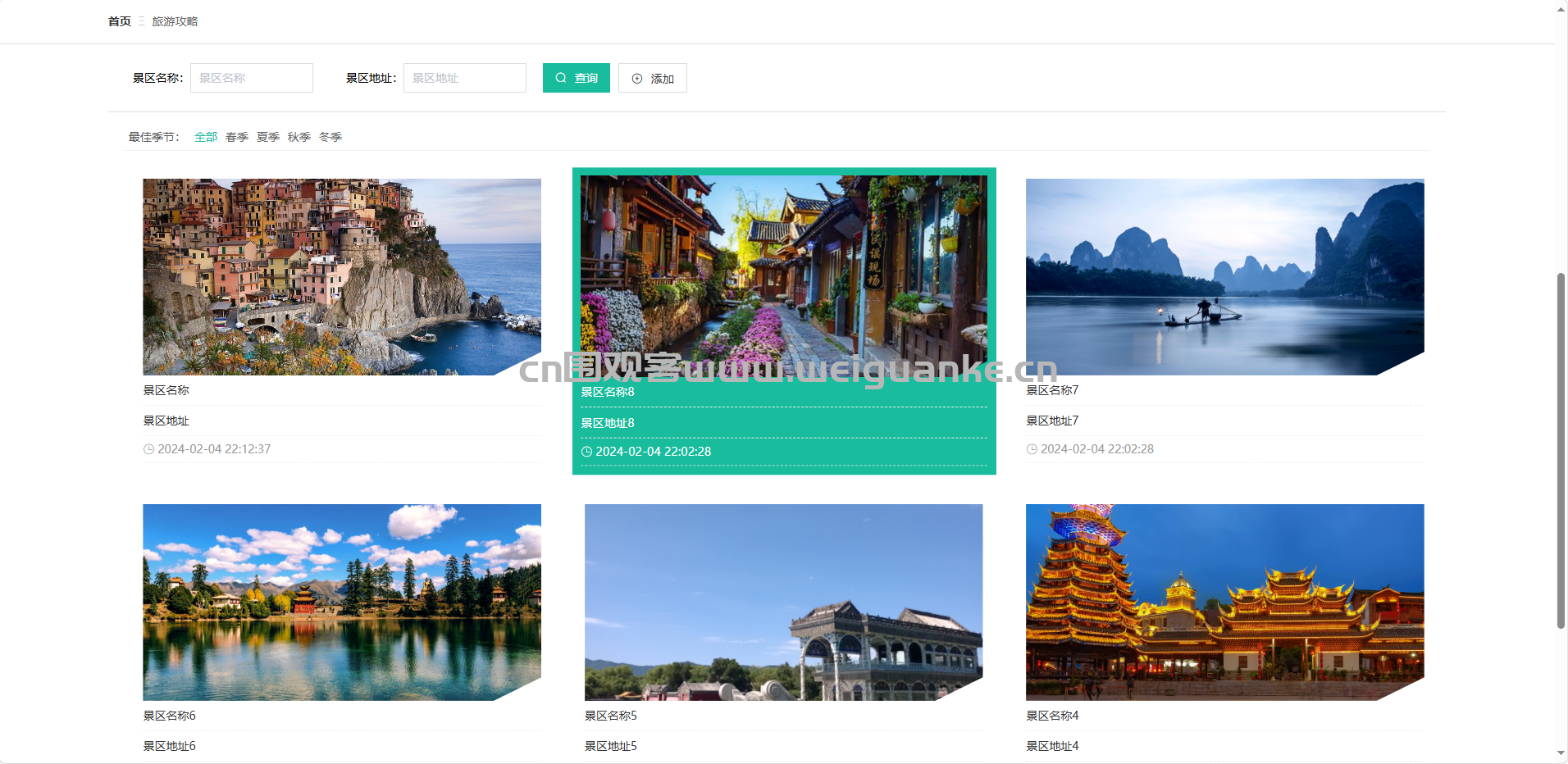Click the 景区地址5 text

point(611,746)
